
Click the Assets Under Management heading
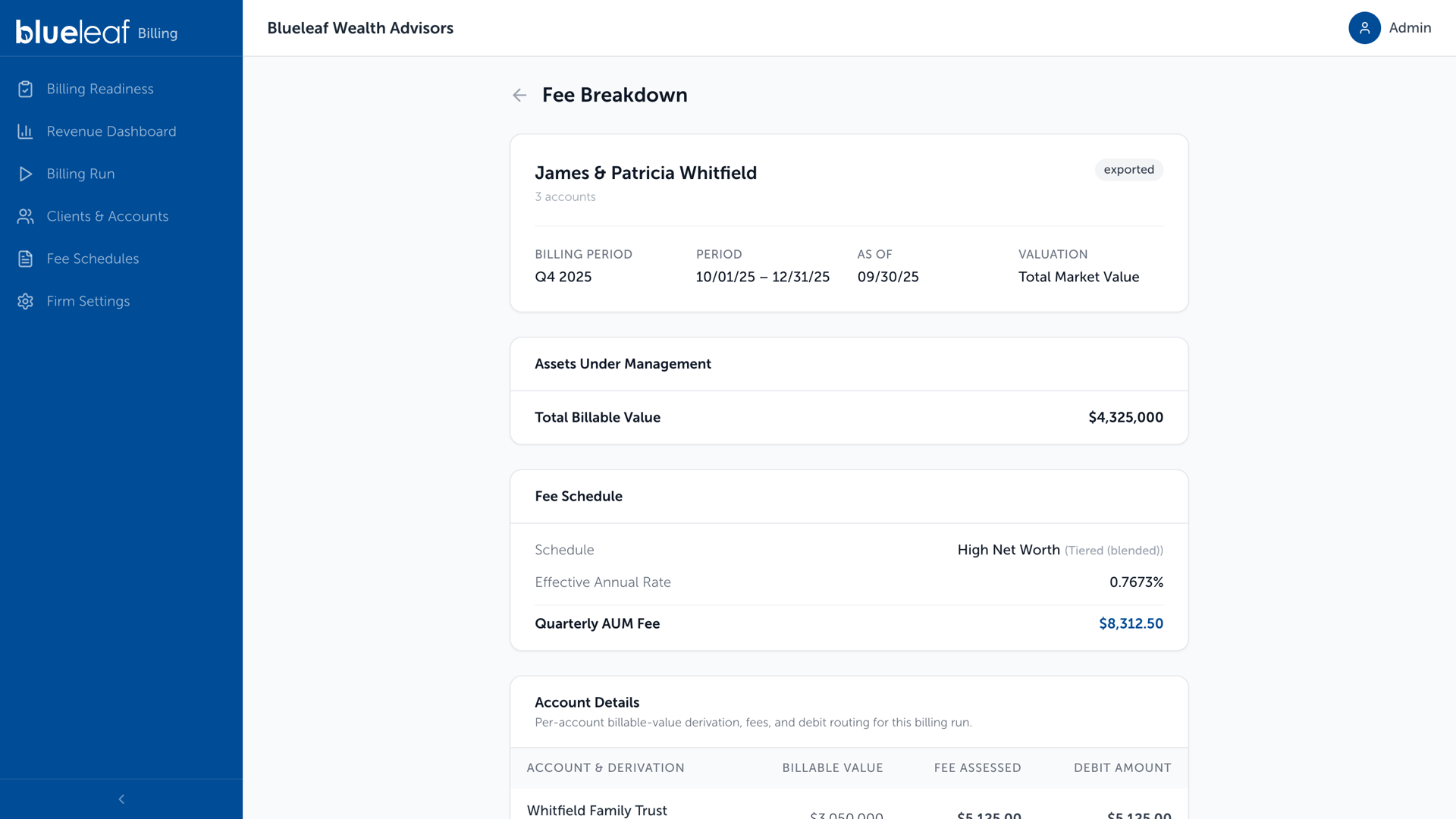(623, 364)
